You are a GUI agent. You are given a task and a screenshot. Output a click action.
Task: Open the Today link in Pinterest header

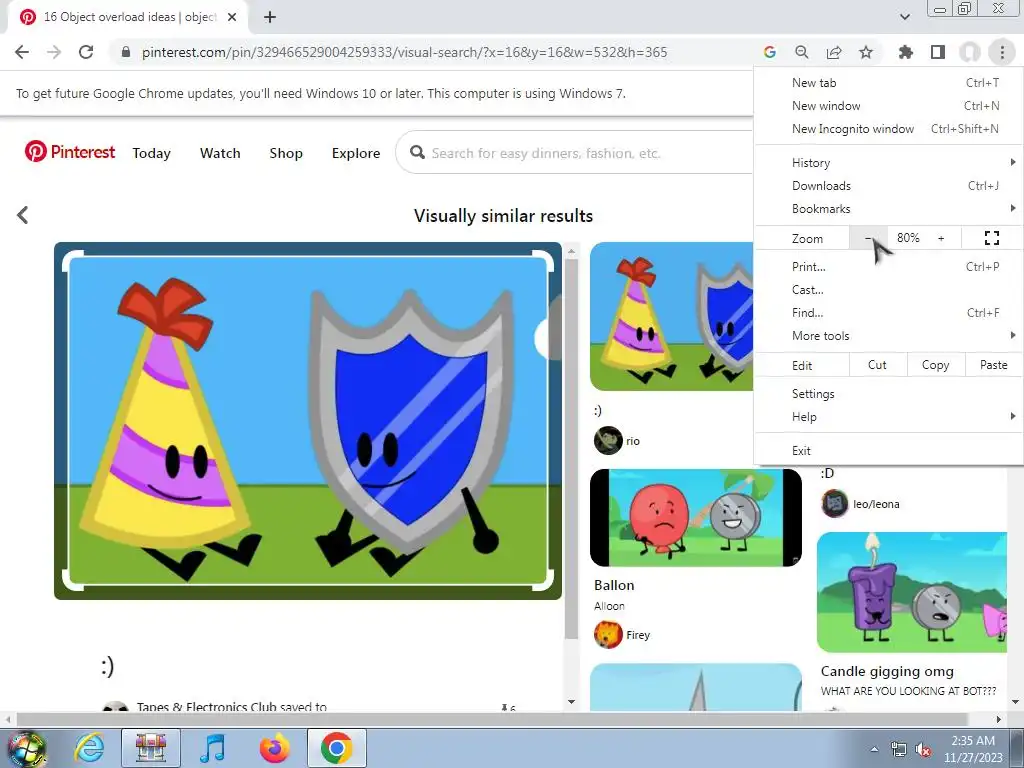(152, 153)
